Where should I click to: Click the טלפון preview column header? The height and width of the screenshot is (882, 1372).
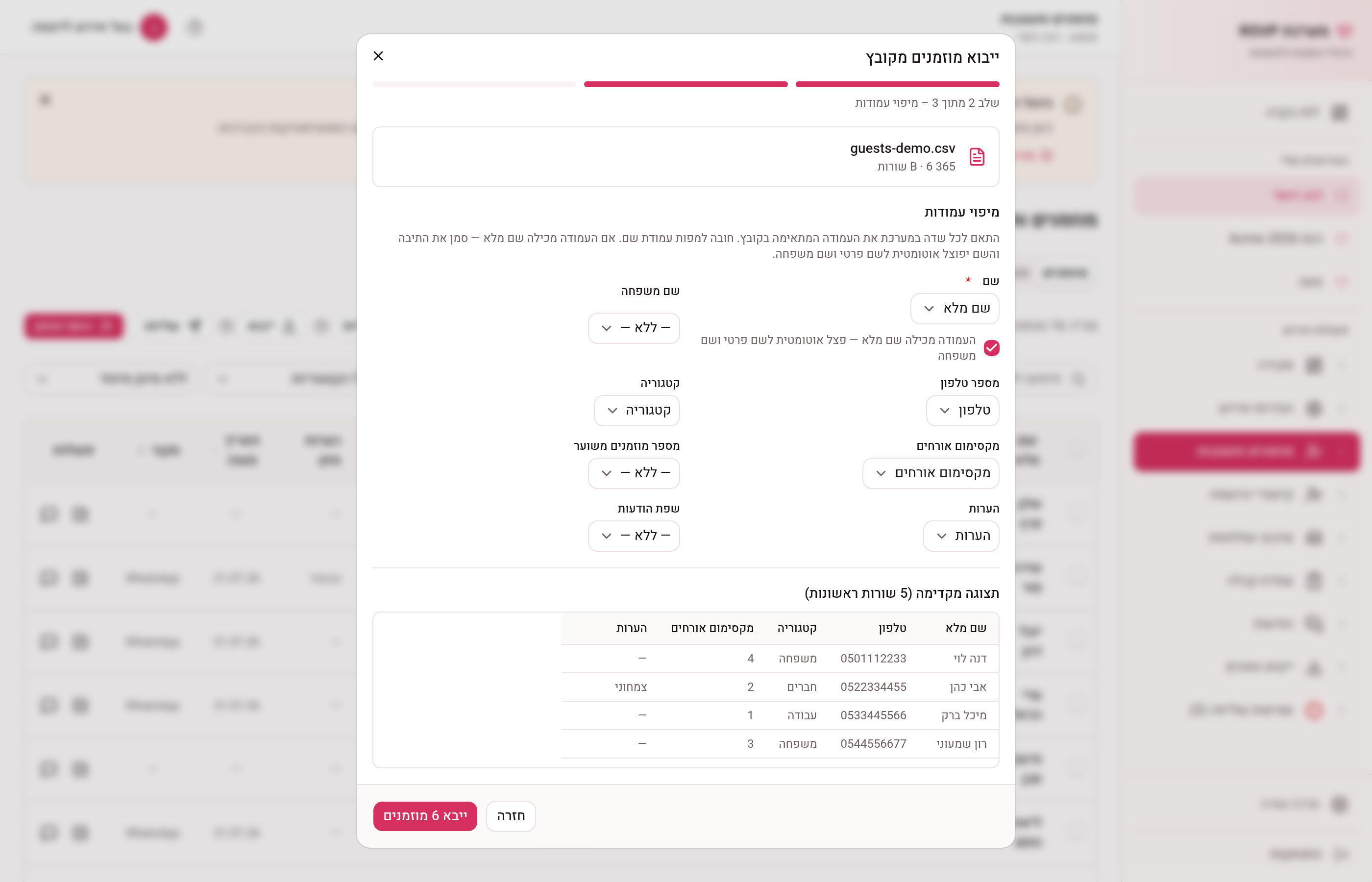[x=892, y=628]
